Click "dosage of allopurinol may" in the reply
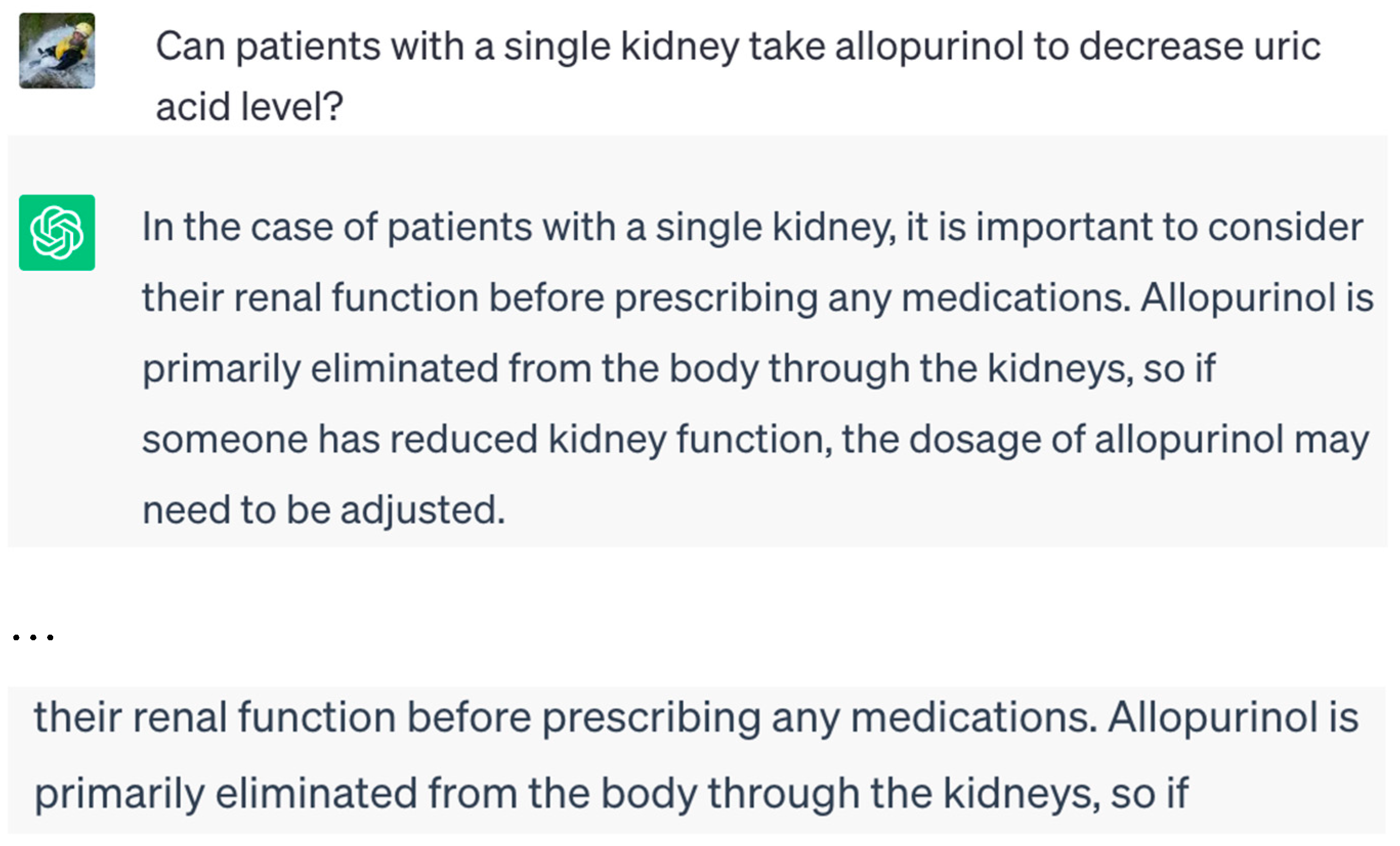1400x846 pixels. [1138, 440]
